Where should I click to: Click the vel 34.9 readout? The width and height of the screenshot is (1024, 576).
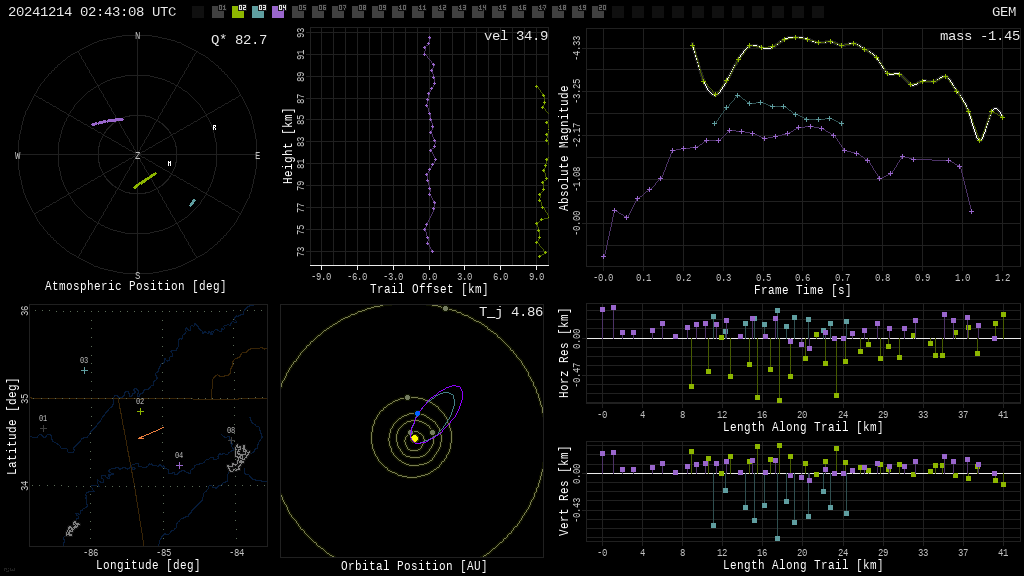[x=516, y=36]
